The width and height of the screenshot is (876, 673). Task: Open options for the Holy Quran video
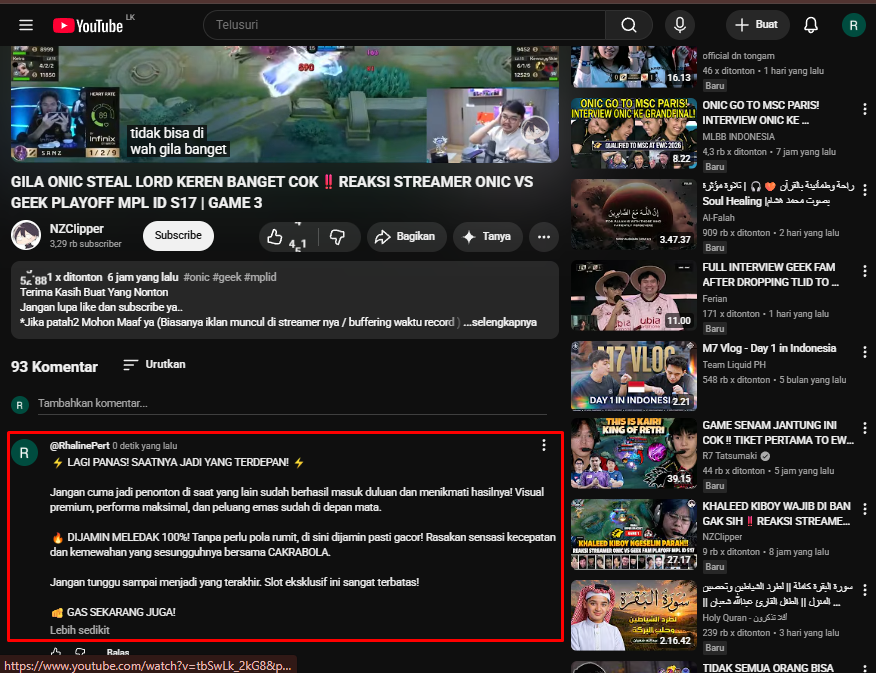pyautogui.click(x=865, y=590)
